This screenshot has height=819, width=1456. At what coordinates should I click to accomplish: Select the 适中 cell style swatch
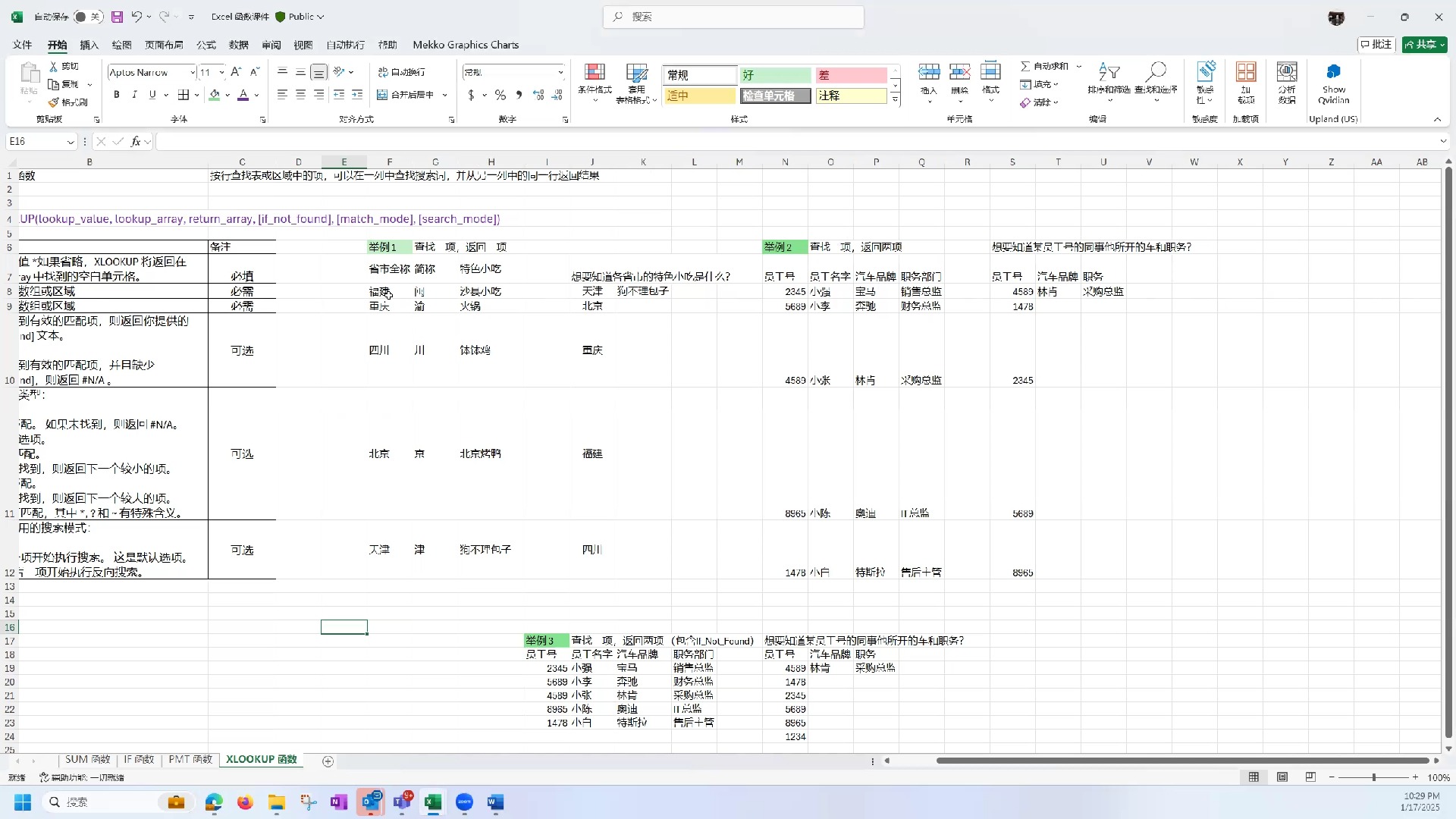[699, 96]
